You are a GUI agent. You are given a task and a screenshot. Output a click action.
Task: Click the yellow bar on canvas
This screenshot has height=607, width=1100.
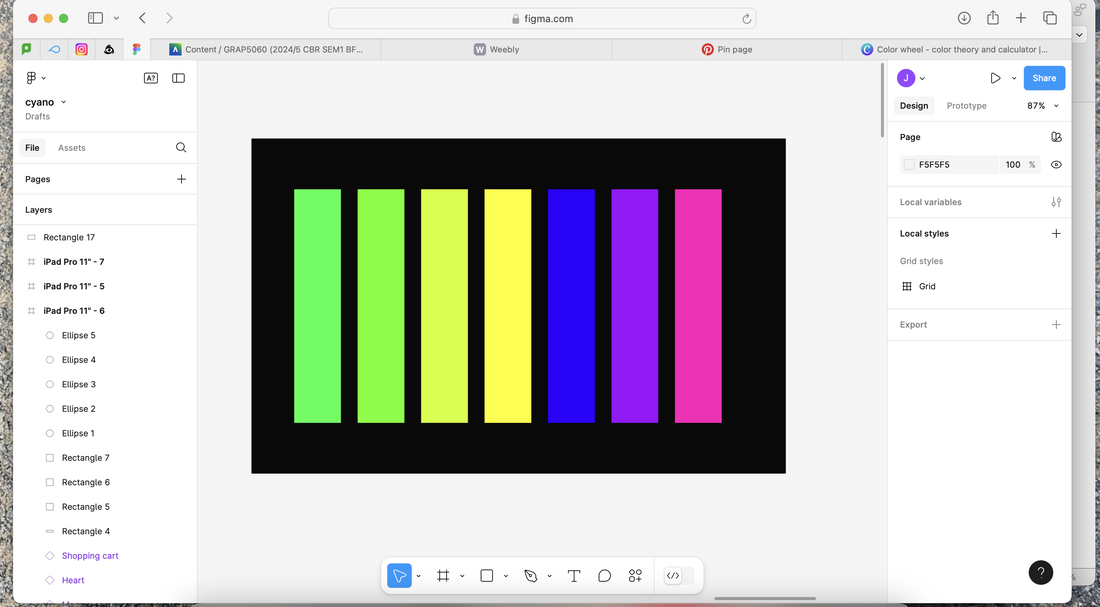coord(507,306)
